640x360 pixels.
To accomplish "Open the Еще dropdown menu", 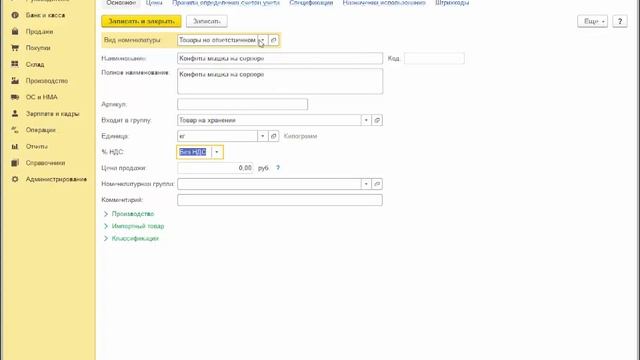I will click(x=592, y=21).
